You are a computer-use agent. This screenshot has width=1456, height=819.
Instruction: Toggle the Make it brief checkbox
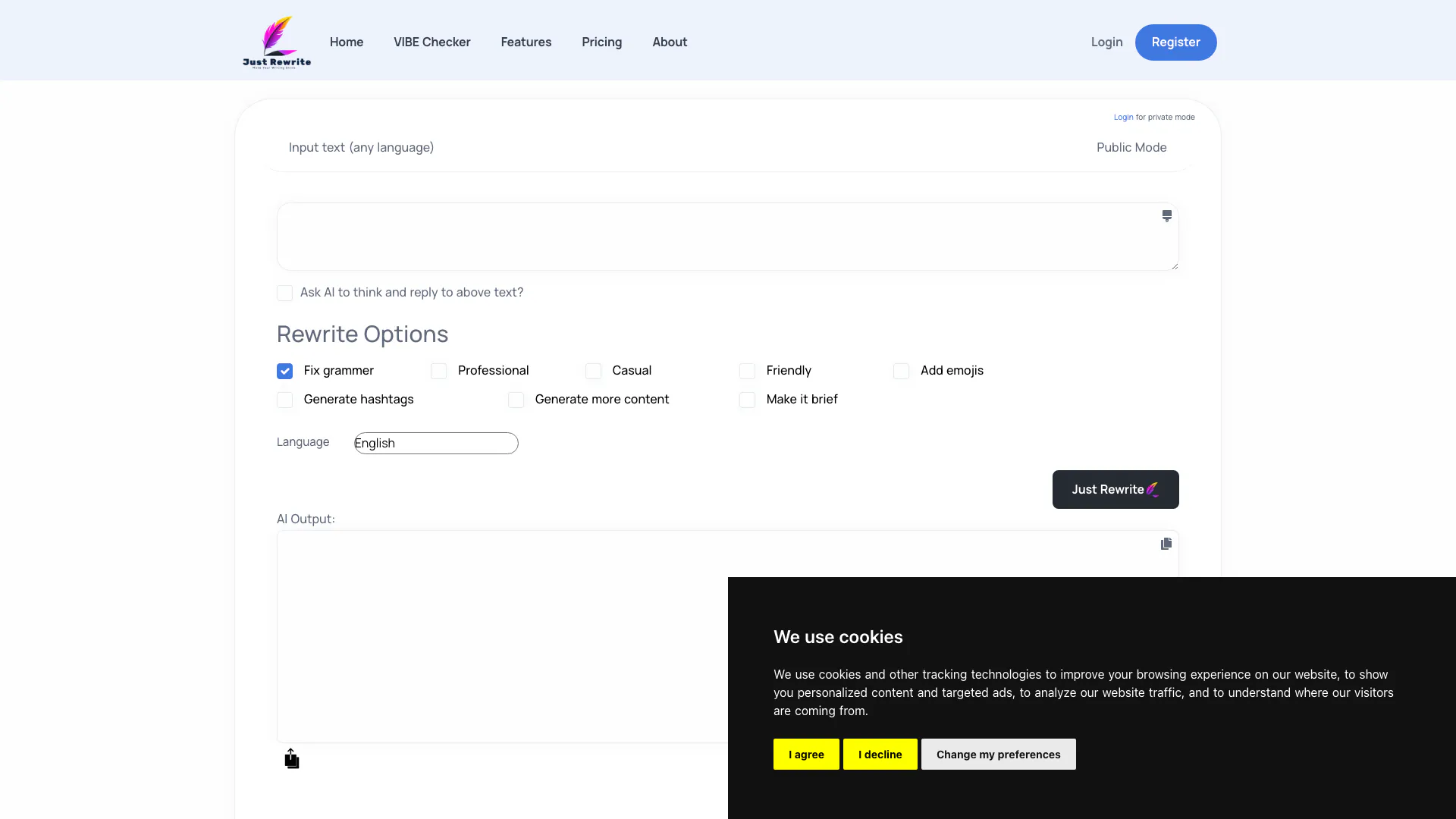click(x=747, y=400)
